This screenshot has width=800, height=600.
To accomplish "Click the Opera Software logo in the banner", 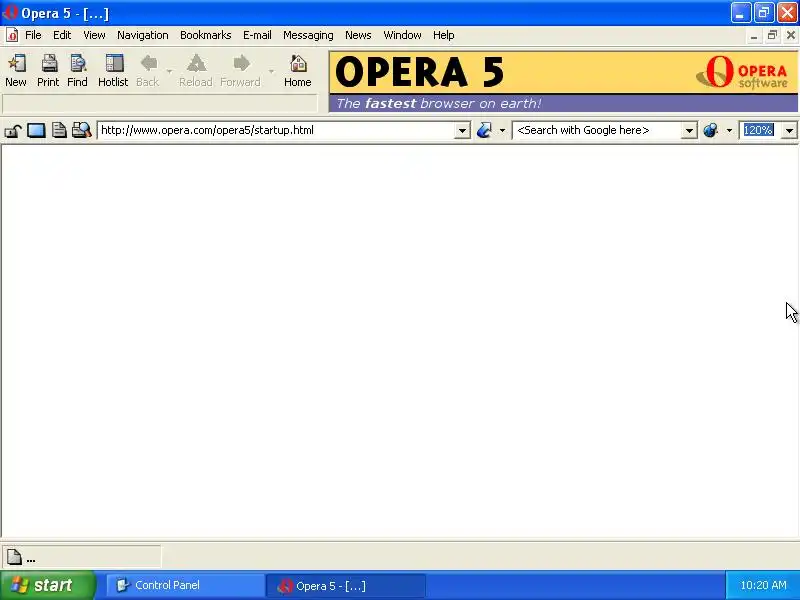I will [x=743, y=72].
